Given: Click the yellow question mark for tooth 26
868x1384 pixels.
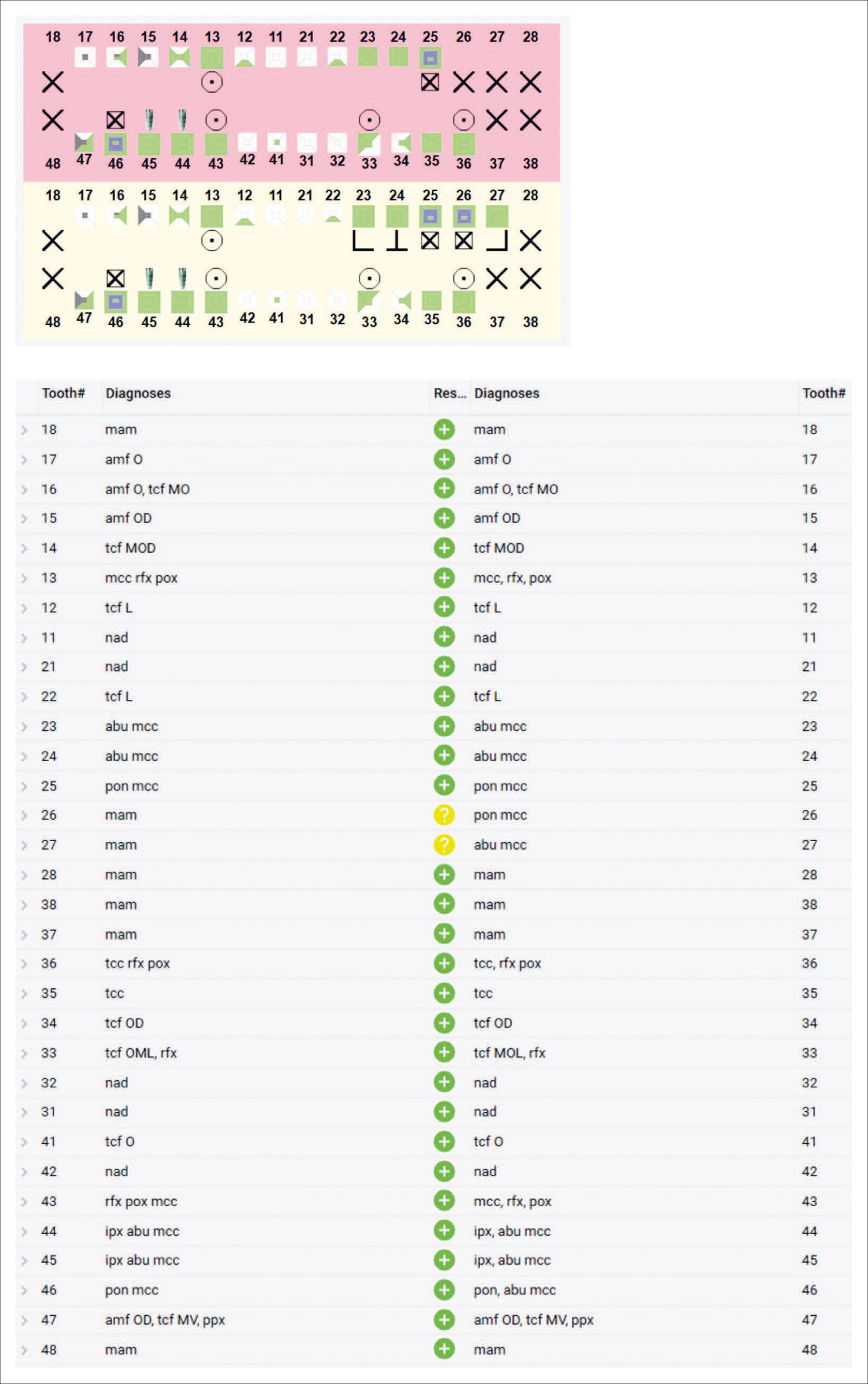Looking at the screenshot, I should [x=444, y=815].
